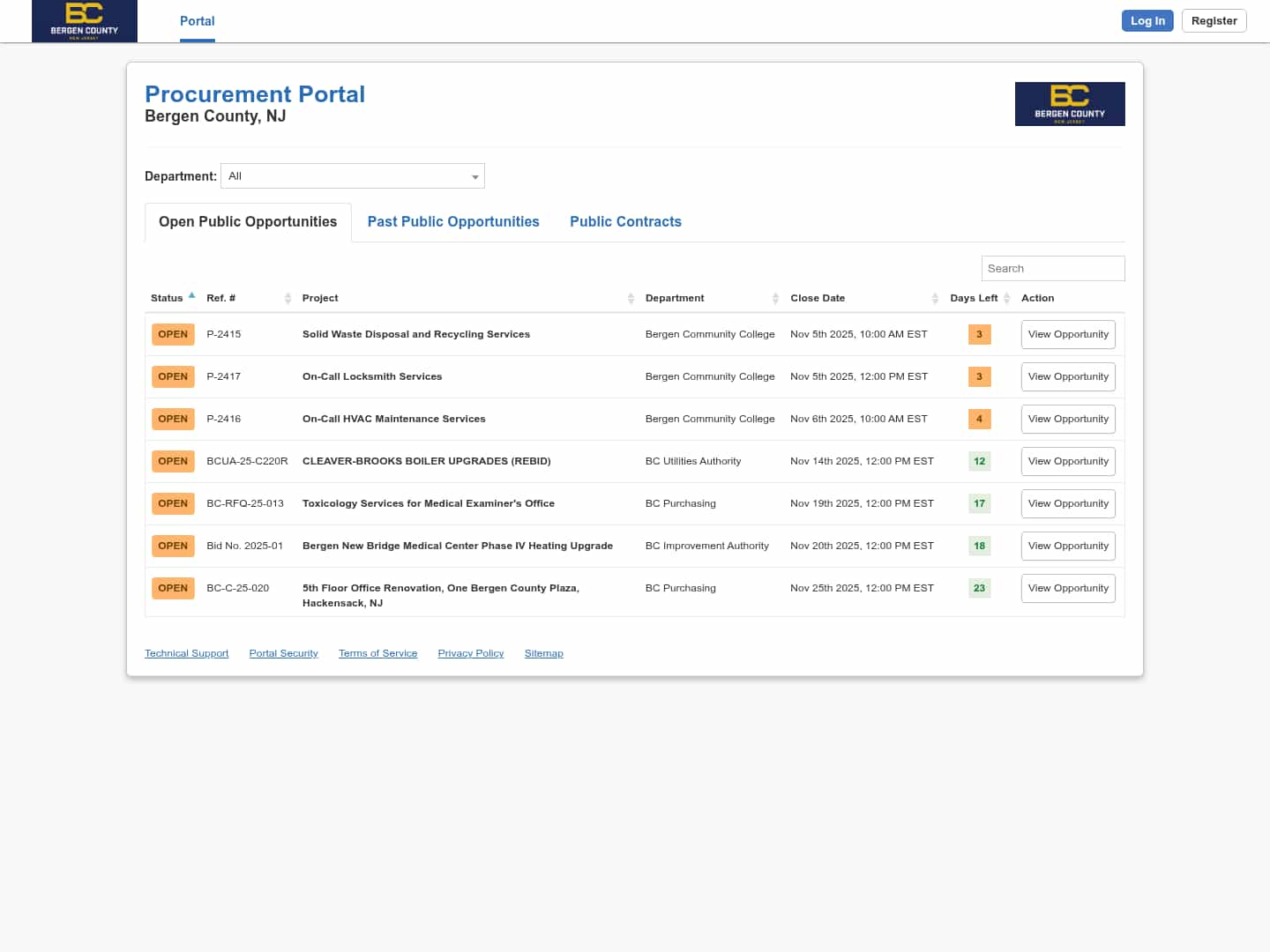Sort by Department column arrows
The width and height of the screenshot is (1270, 952).
(x=775, y=299)
